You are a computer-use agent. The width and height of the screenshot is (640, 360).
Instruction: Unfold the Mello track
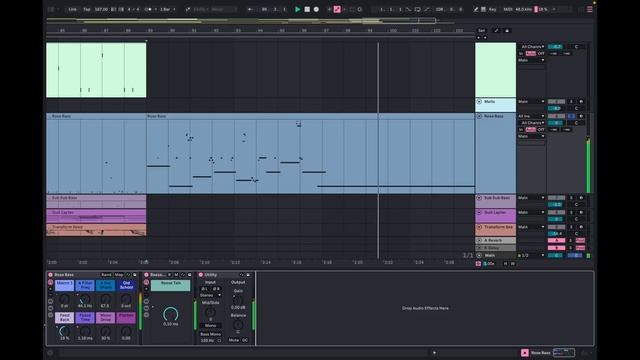(x=479, y=101)
